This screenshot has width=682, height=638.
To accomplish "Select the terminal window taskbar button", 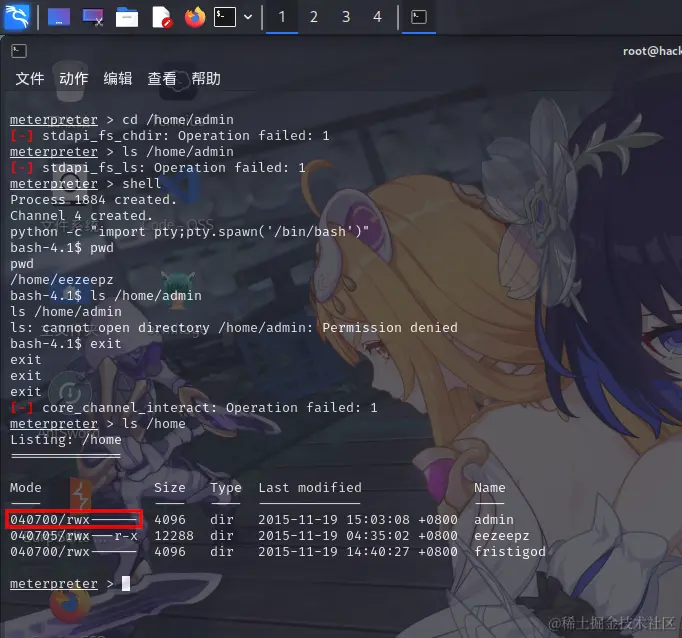I will pyautogui.click(x=418, y=17).
